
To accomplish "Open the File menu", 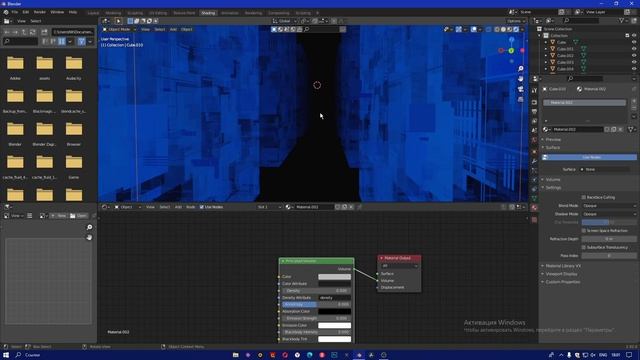I will (x=15, y=12).
